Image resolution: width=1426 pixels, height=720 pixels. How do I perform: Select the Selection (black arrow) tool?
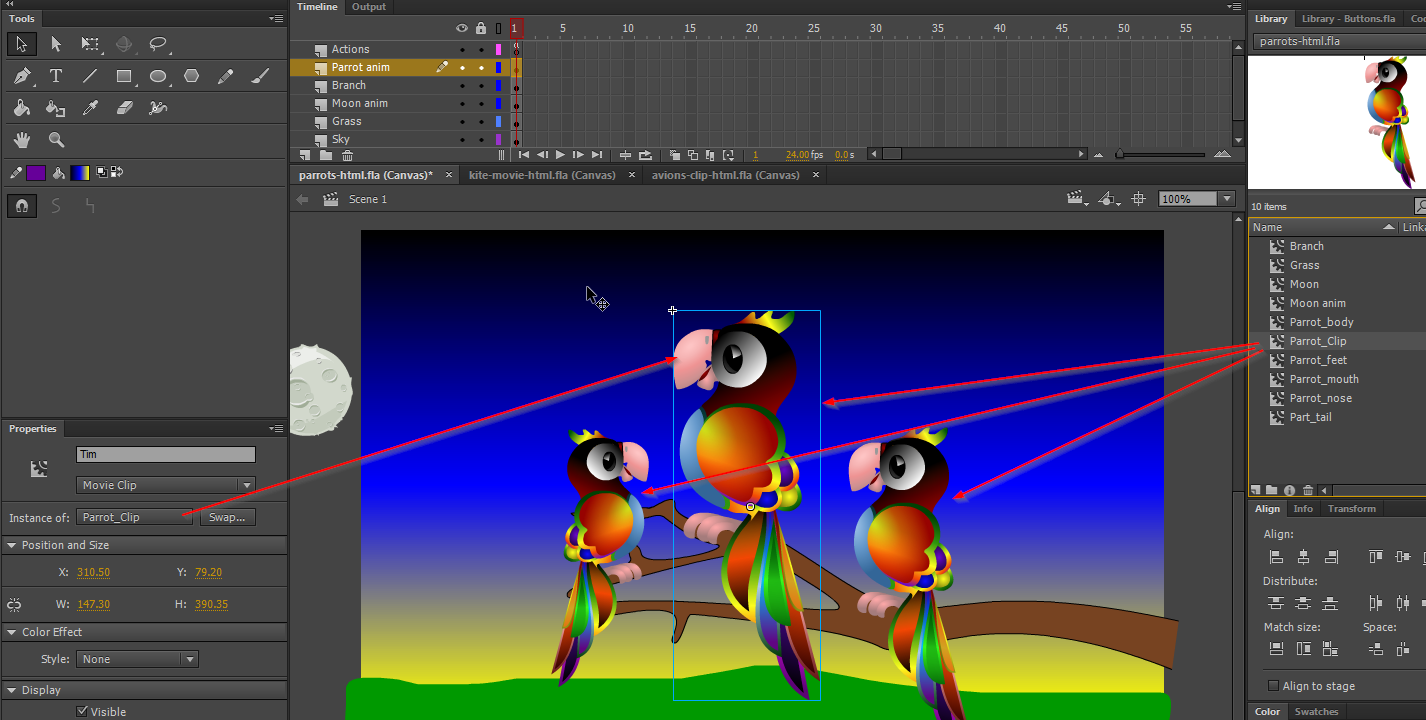21,44
